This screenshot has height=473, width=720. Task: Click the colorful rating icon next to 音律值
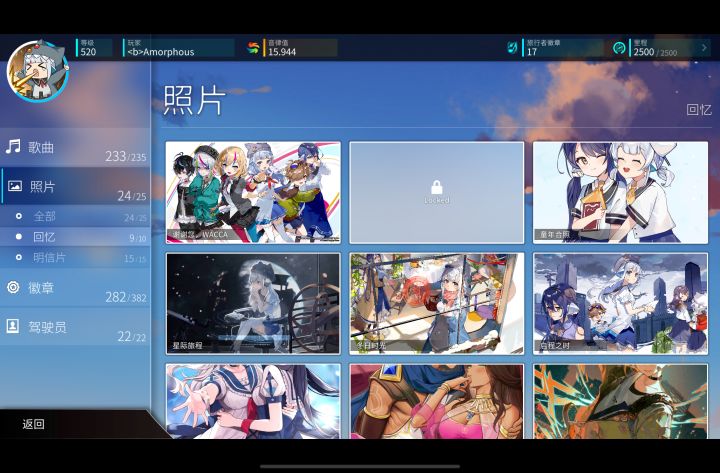(x=253, y=47)
